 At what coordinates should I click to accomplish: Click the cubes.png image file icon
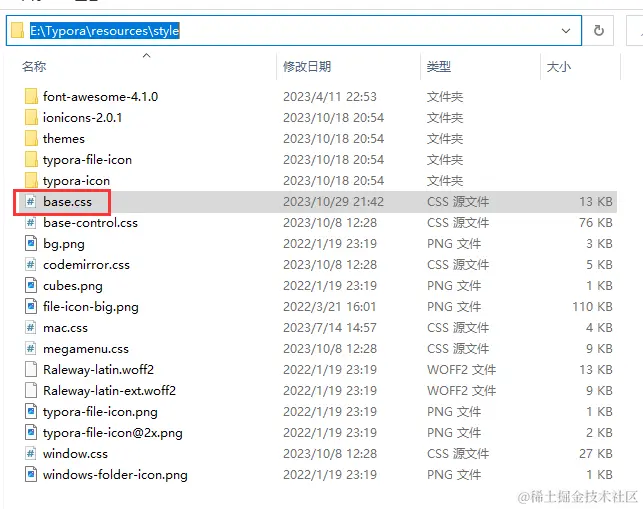point(31,285)
